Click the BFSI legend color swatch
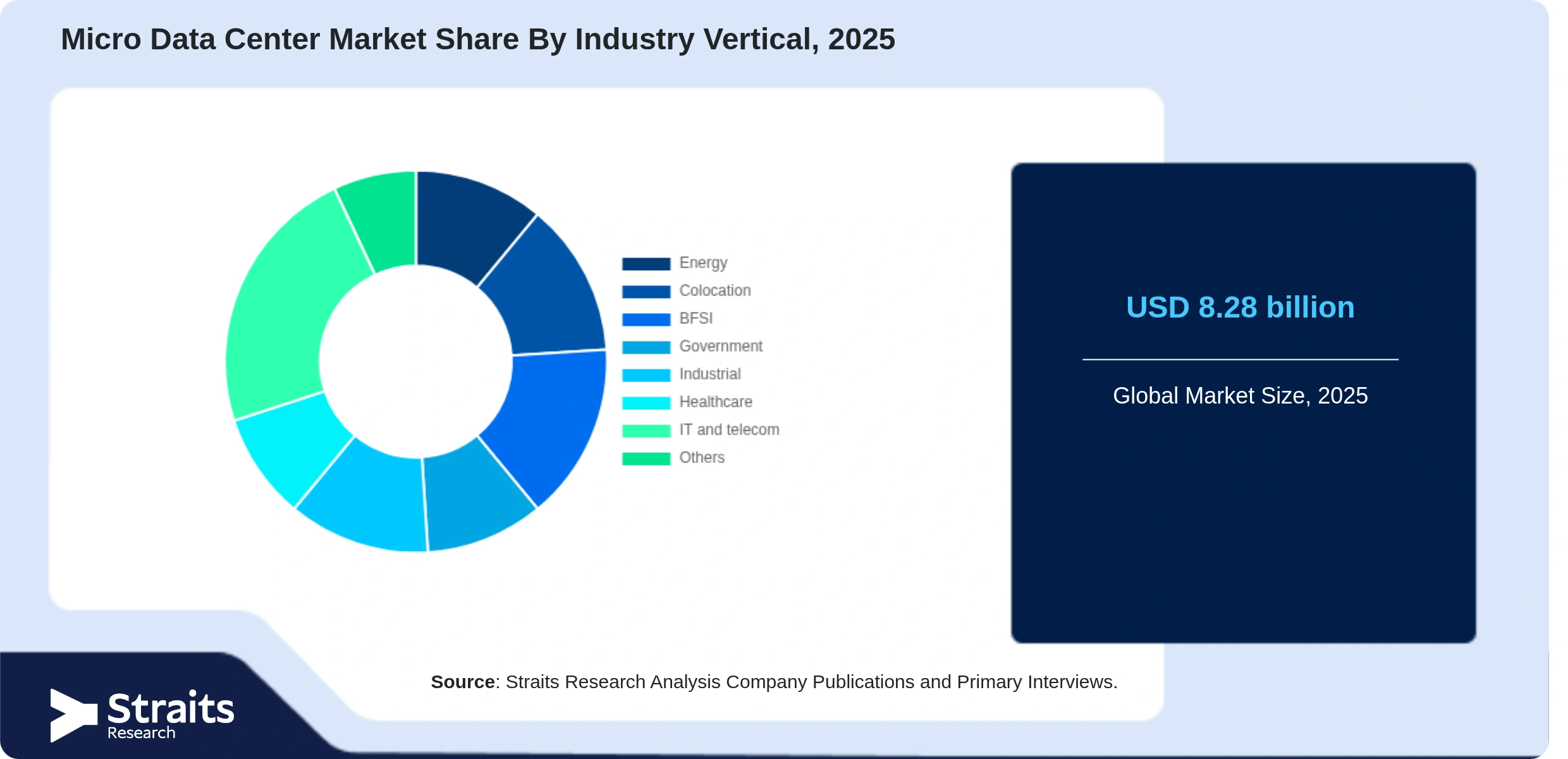This screenshot has width=1568, height=759. (x=646, y=319)
